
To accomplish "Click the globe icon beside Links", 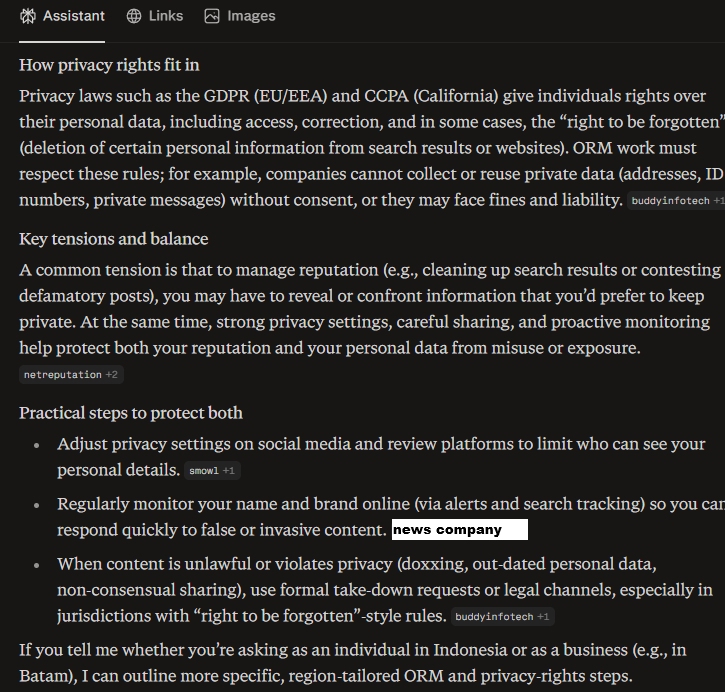I will [134, 16].
